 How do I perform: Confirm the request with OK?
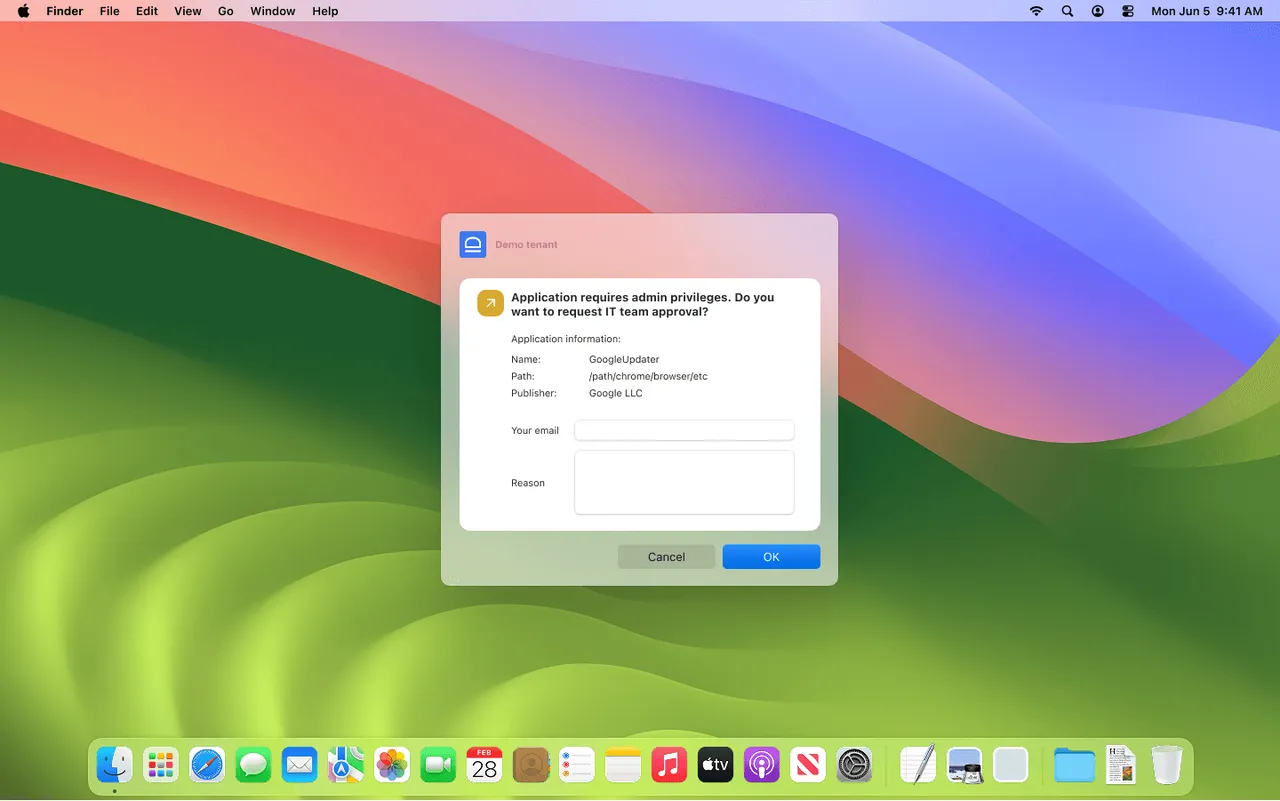pos(771,557)
